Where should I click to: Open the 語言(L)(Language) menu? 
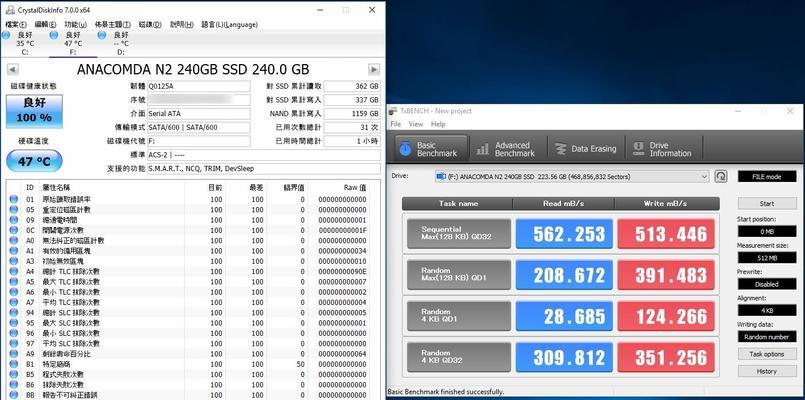[229, 24]
